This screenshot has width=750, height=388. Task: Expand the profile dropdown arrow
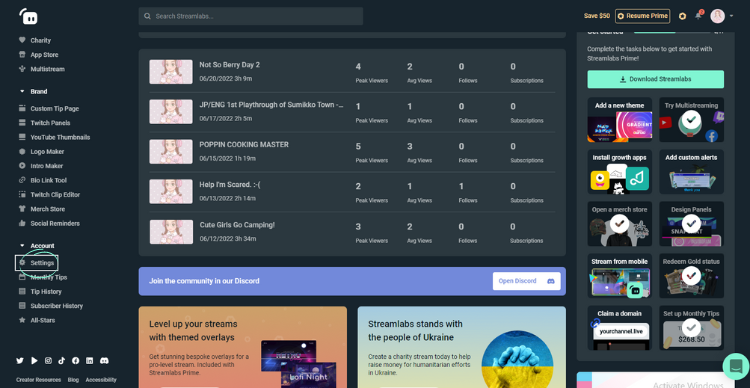(731, 16)
